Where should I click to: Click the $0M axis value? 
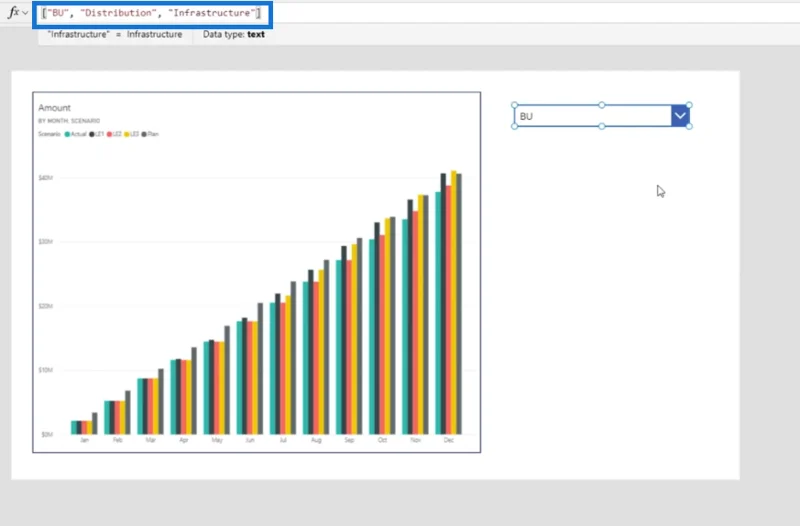47,435
